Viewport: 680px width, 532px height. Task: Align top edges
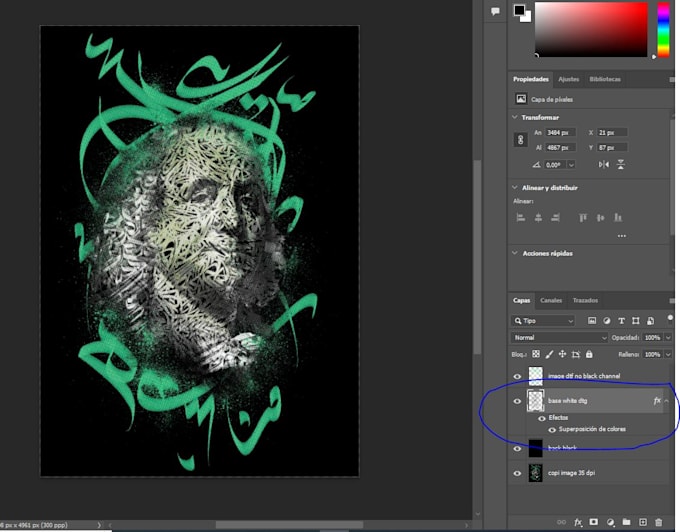[583, 218]
